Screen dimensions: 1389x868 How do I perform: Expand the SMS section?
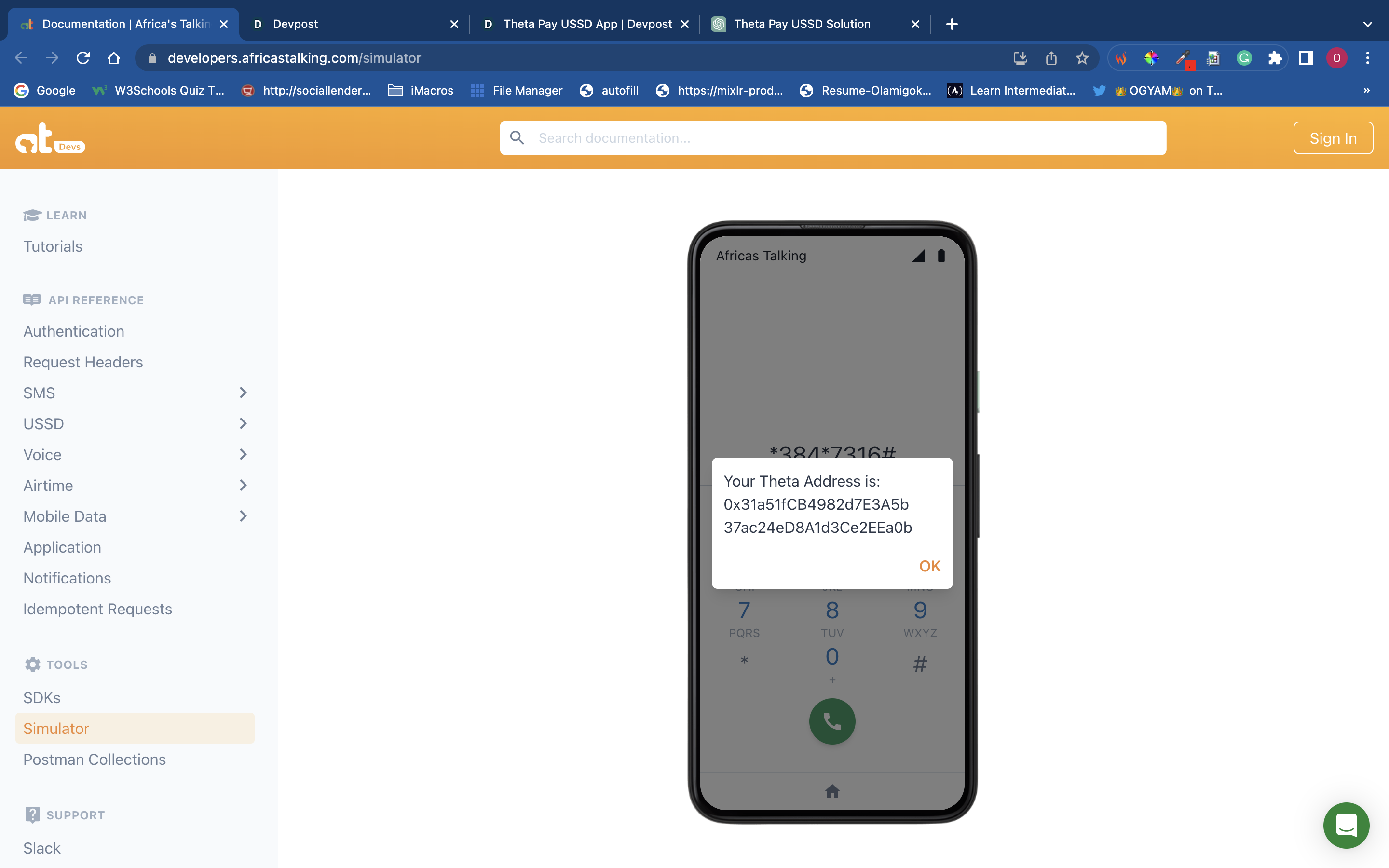(243, 393)
